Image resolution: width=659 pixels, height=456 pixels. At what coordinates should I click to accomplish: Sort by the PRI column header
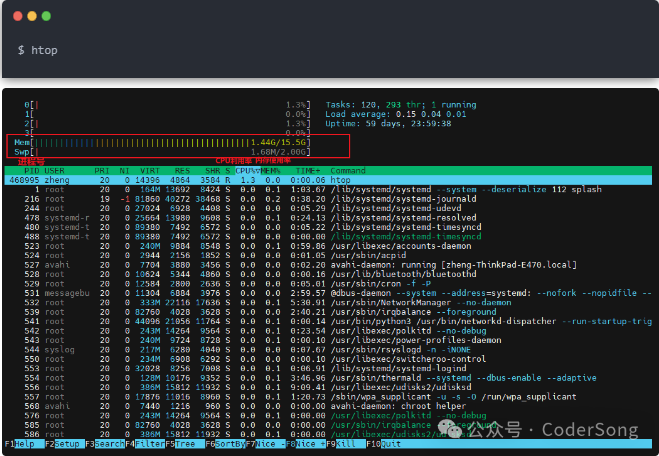tap(102, 171)
